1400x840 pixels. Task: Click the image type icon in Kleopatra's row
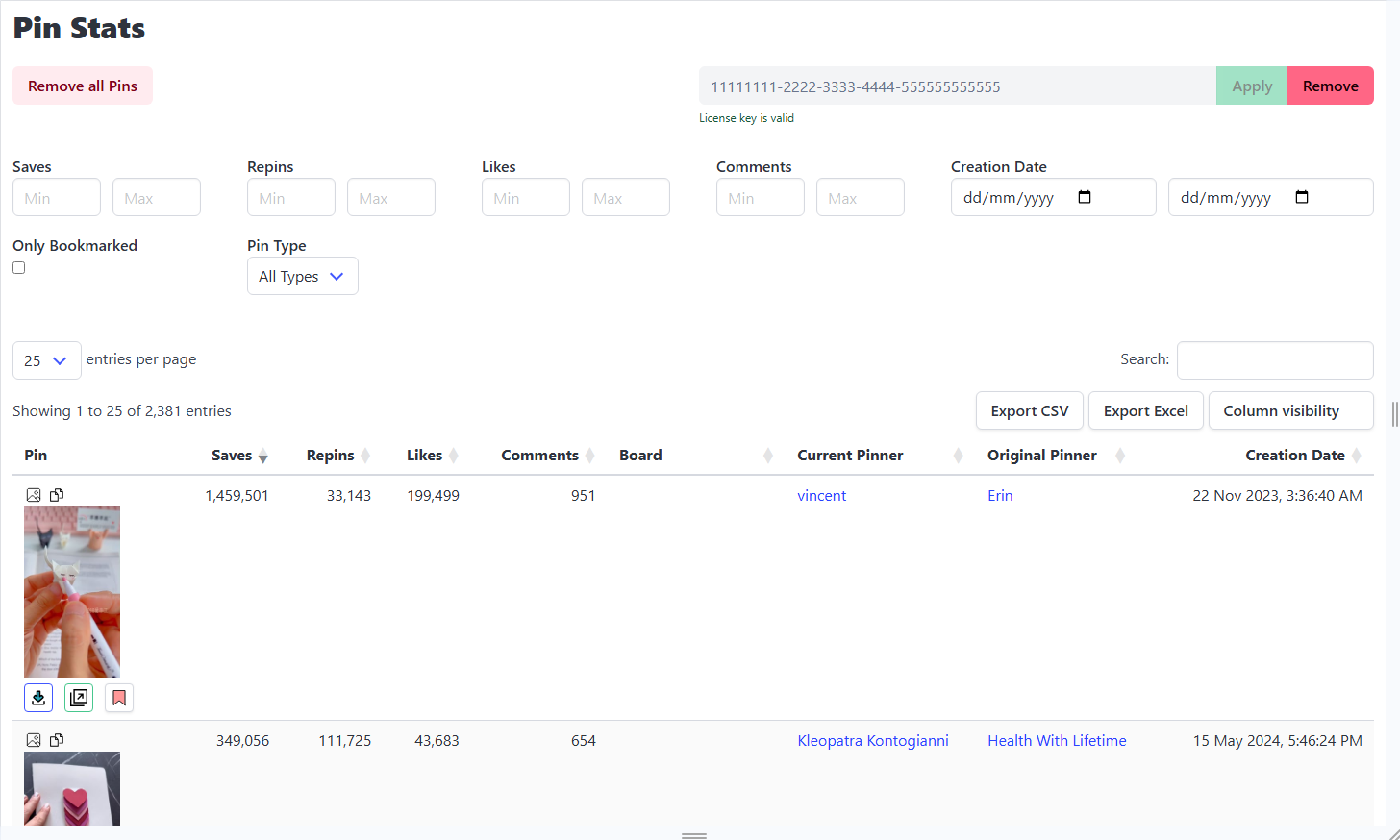(34, 740)
